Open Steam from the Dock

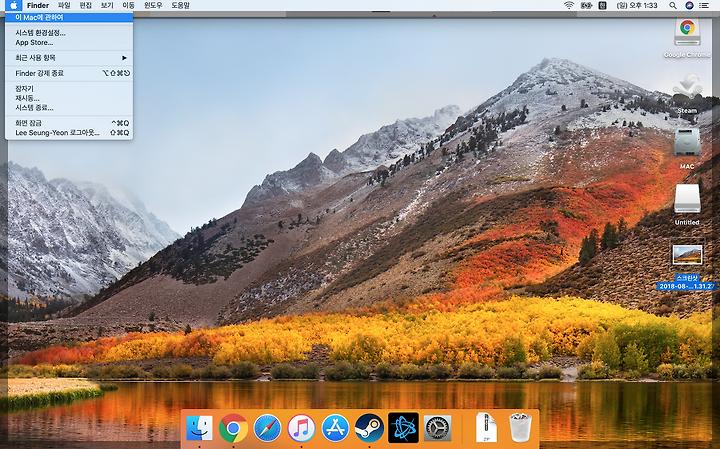click(369, 428)
